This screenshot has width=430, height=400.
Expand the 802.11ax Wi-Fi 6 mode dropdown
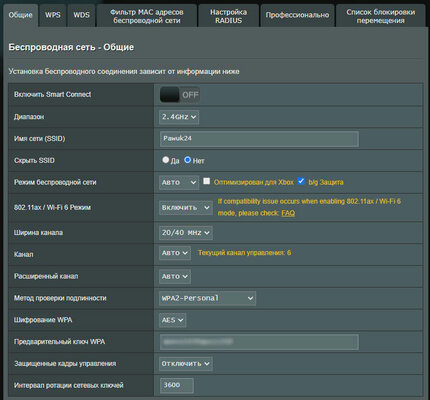coord(186,208)
